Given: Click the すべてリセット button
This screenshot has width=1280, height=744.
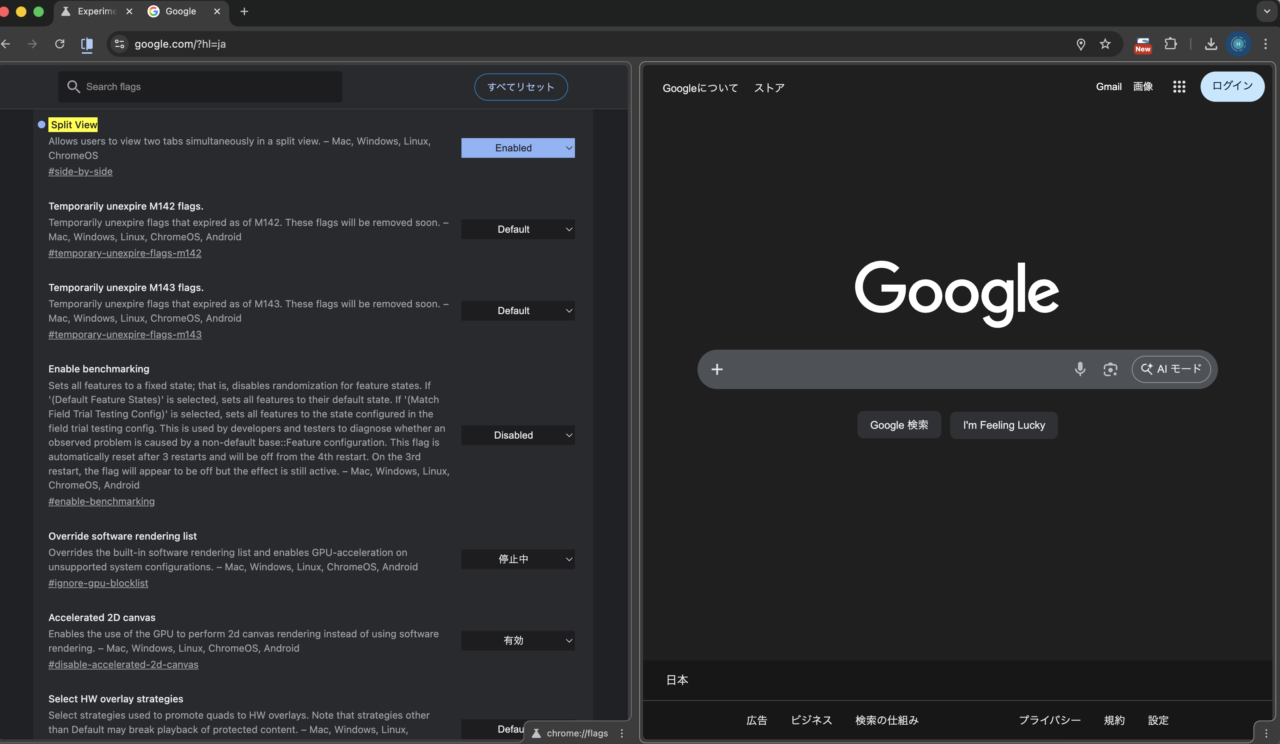Looking at the screenshot, I should 520,87.
